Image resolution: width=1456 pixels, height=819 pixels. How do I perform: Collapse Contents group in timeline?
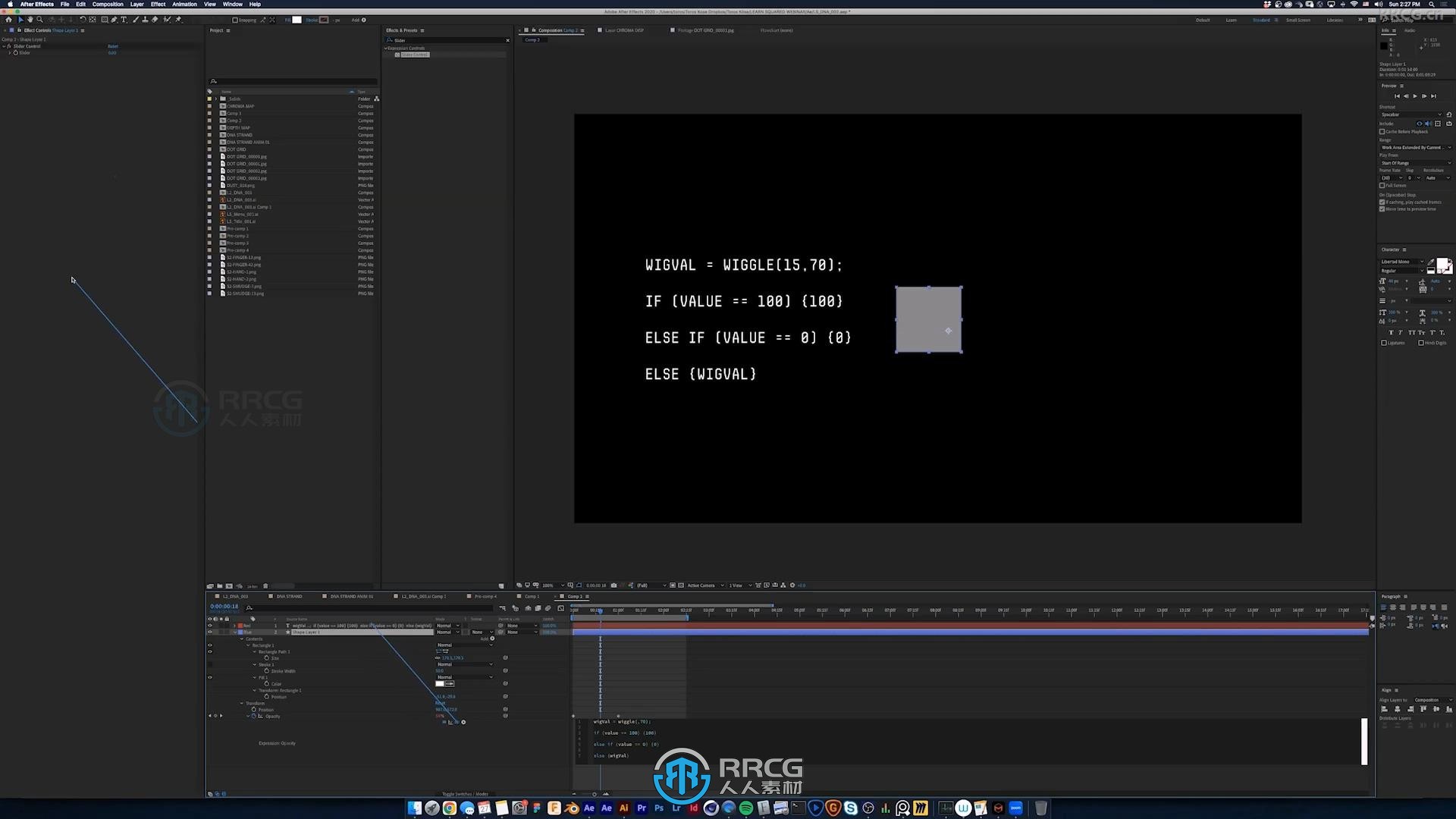tap(241, 639)
